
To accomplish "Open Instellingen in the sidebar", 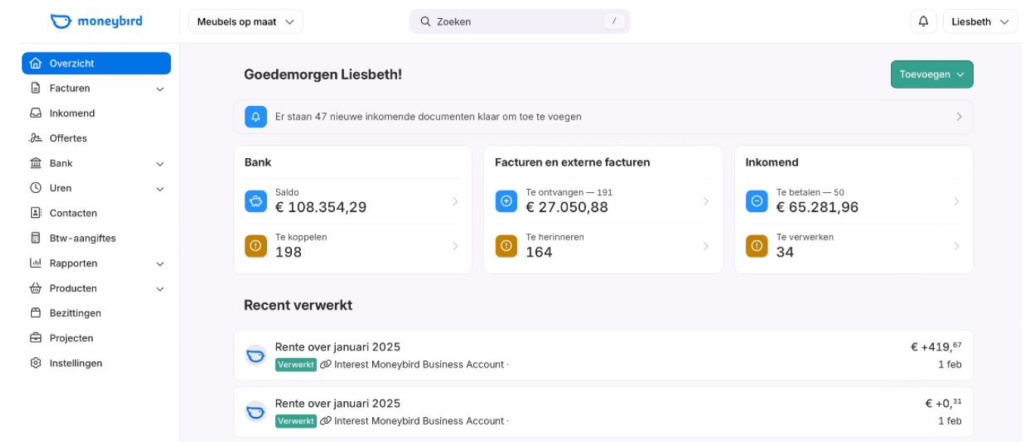I will 96,363.
